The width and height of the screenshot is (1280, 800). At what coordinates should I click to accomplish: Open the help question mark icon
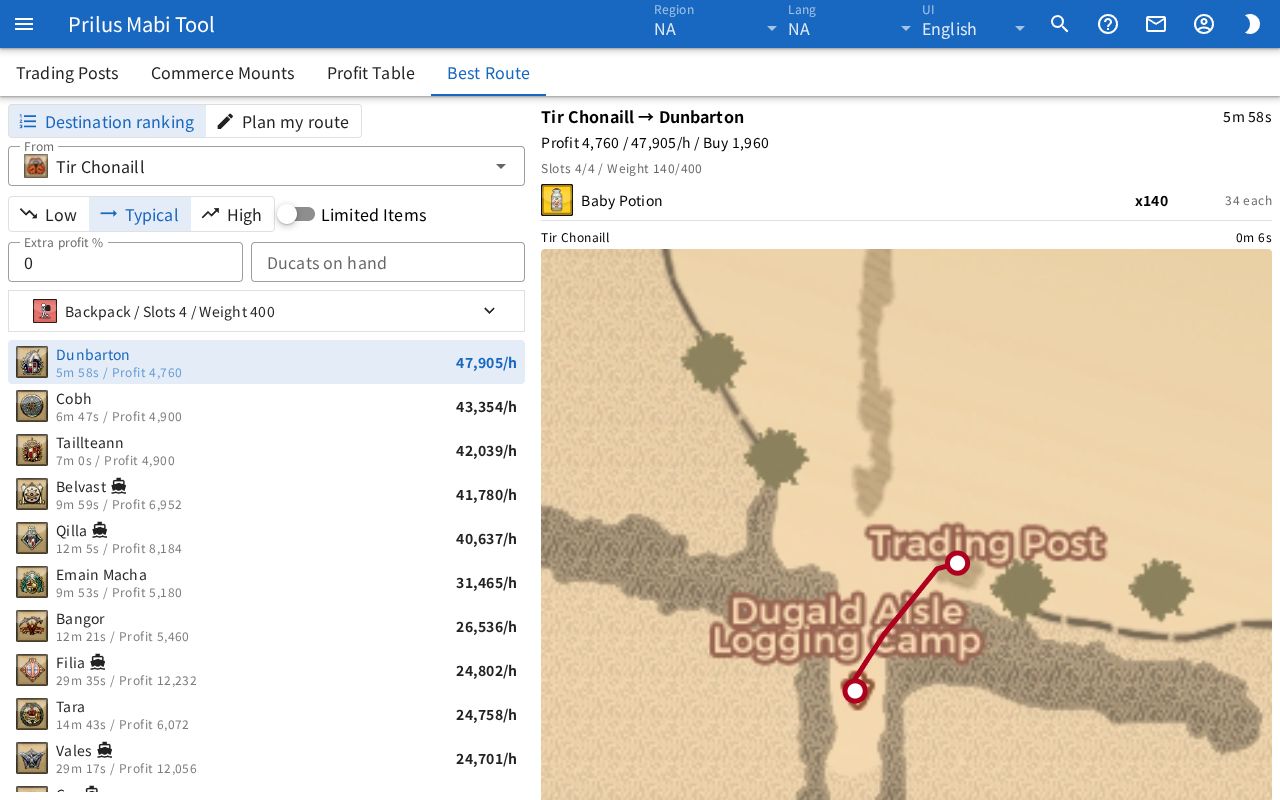click(1108, 24)
